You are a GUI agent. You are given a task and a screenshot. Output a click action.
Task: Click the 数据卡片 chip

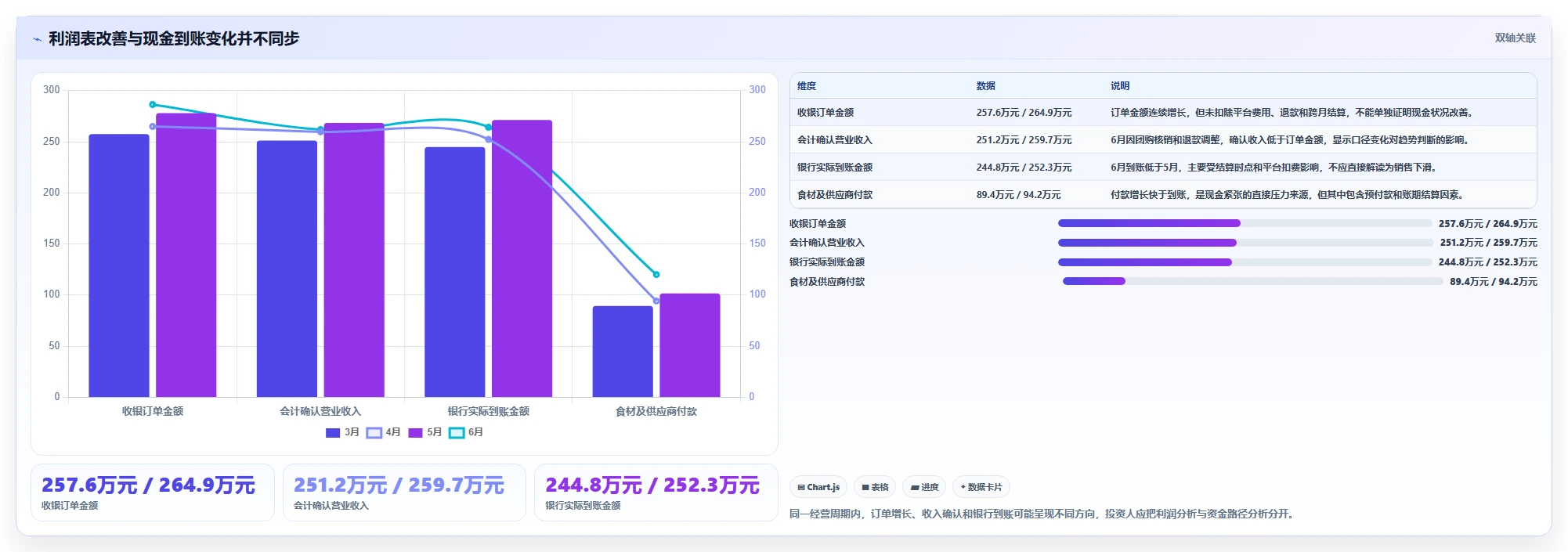click(981, 487)
